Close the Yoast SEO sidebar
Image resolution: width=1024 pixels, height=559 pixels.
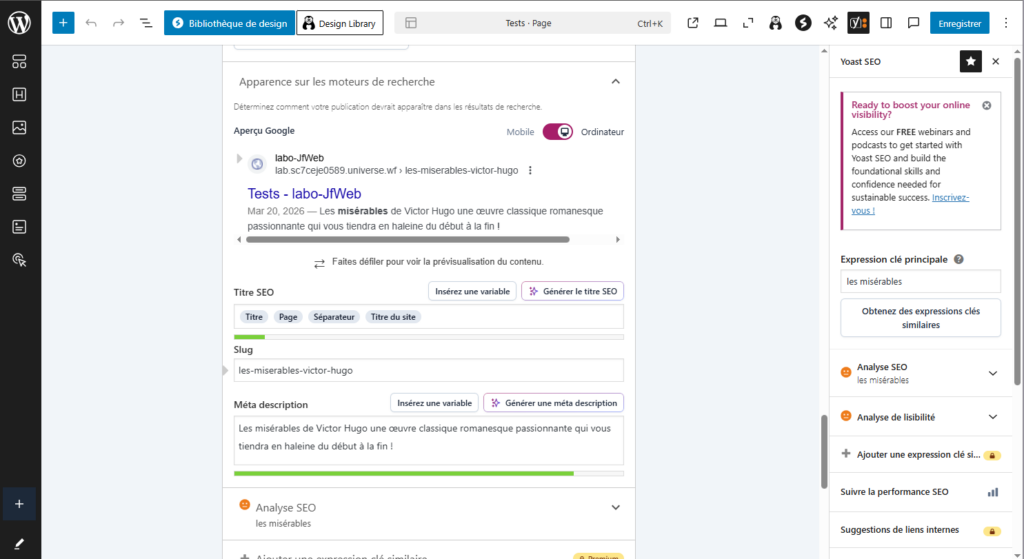click(995, 61)
